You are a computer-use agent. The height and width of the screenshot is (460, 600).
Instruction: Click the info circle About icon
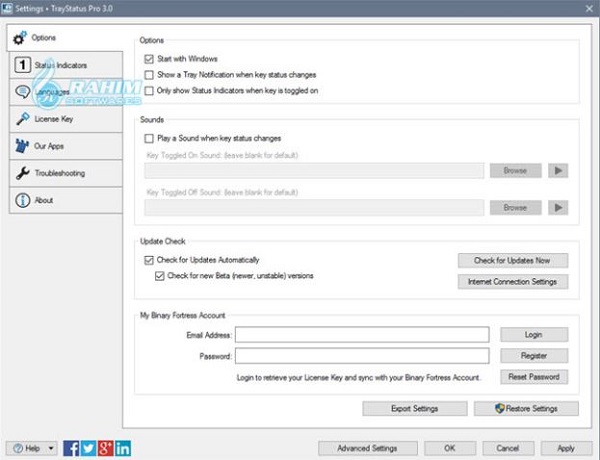23,200
